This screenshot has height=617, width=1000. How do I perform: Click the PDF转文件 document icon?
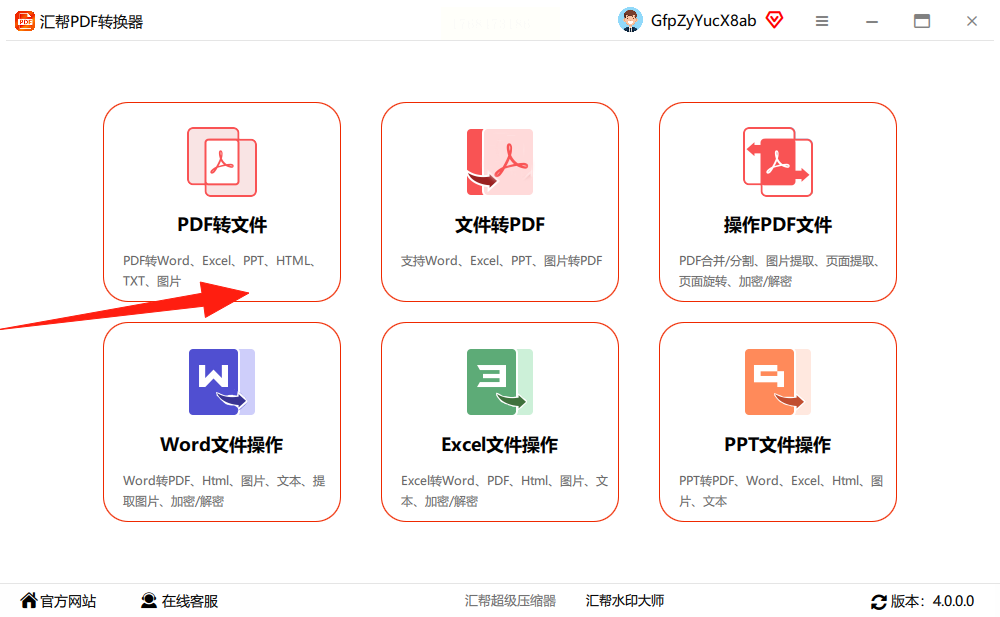coord(222,162)
